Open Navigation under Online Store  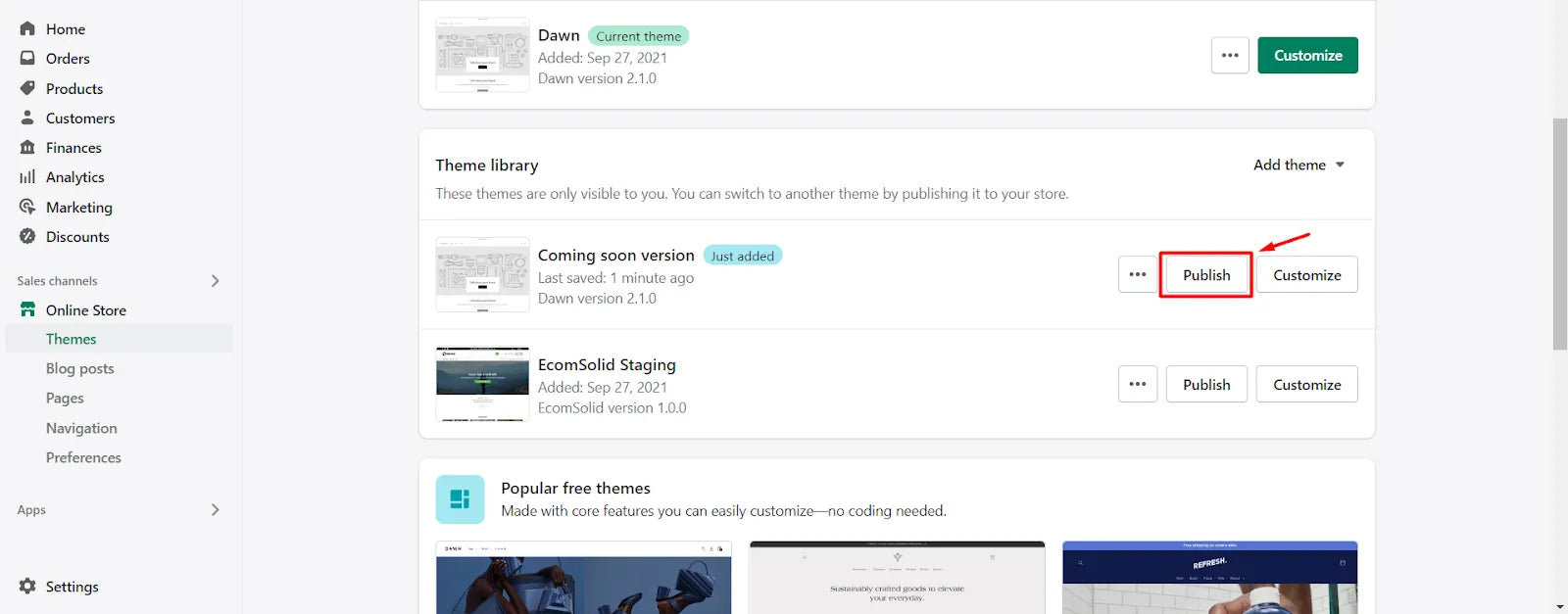[x=81, y=428]
